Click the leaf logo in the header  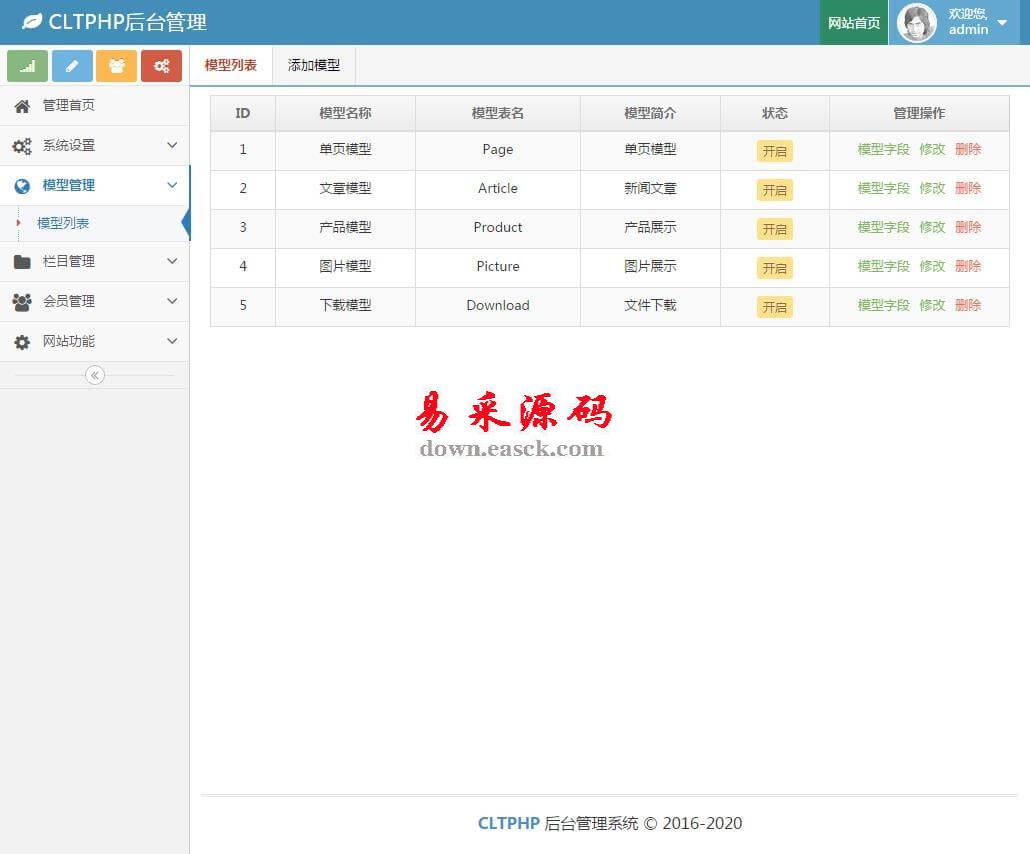32,21
